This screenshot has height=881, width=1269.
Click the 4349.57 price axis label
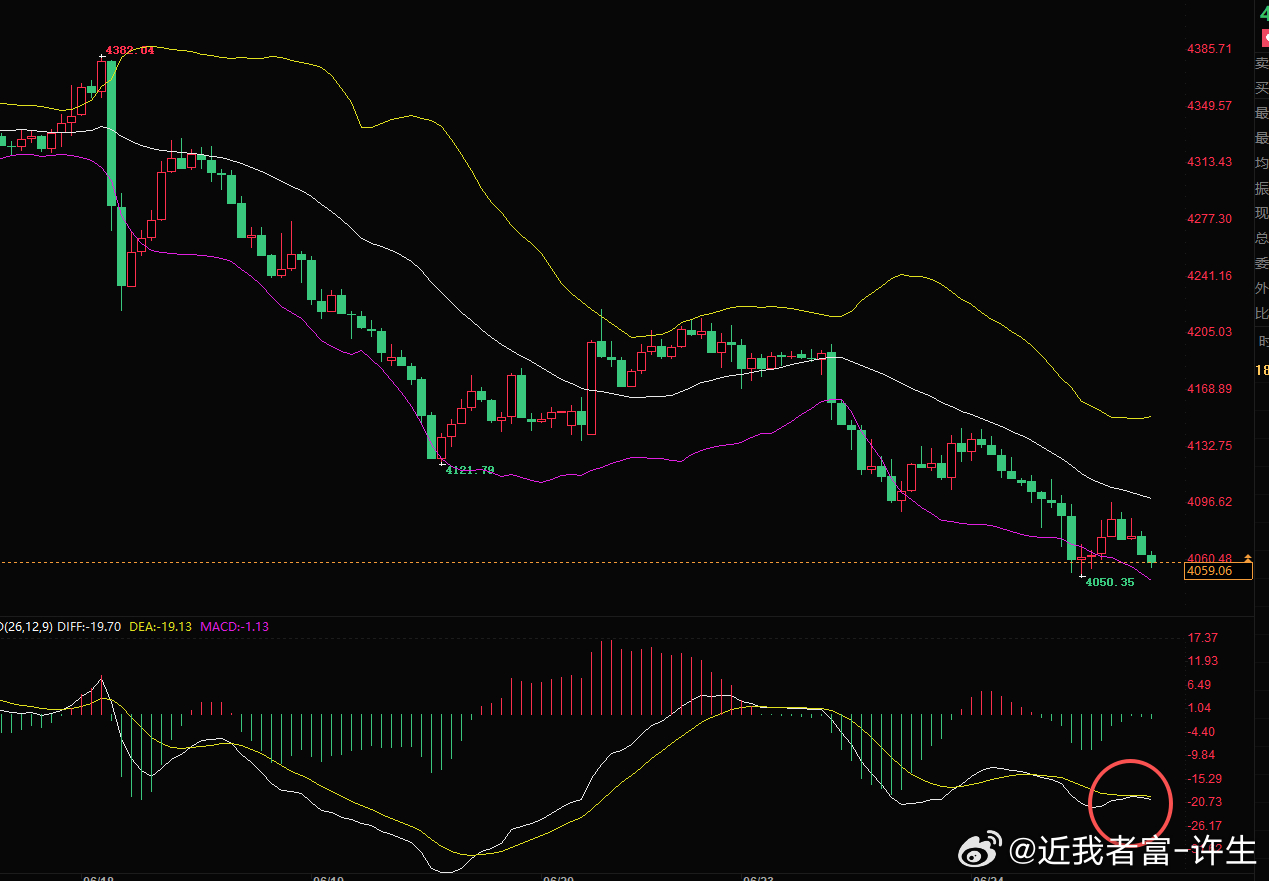pyautogui.click(x=1209, y=105)
